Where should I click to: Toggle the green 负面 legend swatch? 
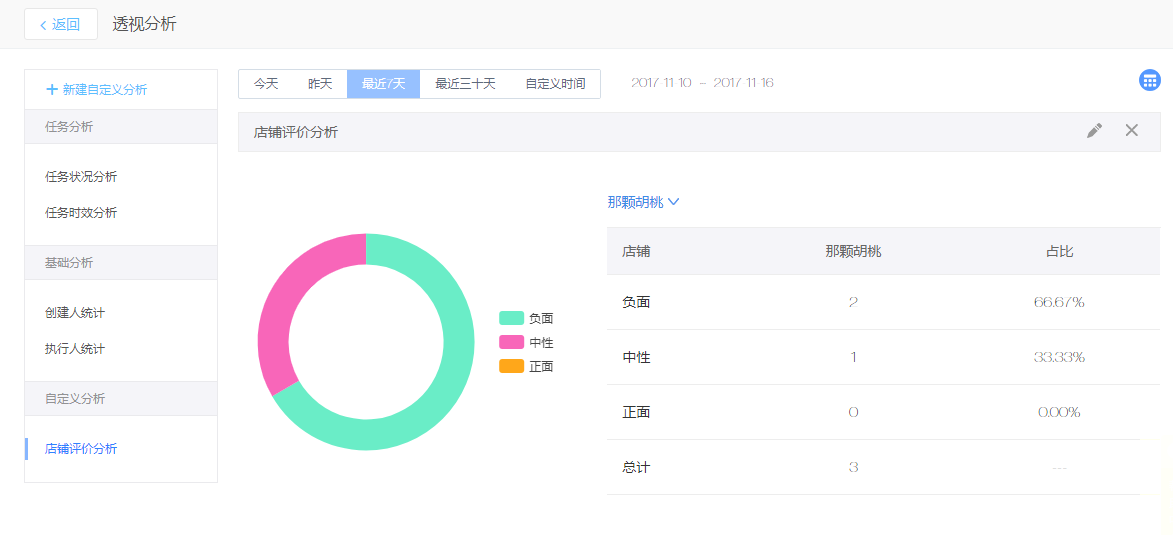pyautogui.click(x=511, y=318)
